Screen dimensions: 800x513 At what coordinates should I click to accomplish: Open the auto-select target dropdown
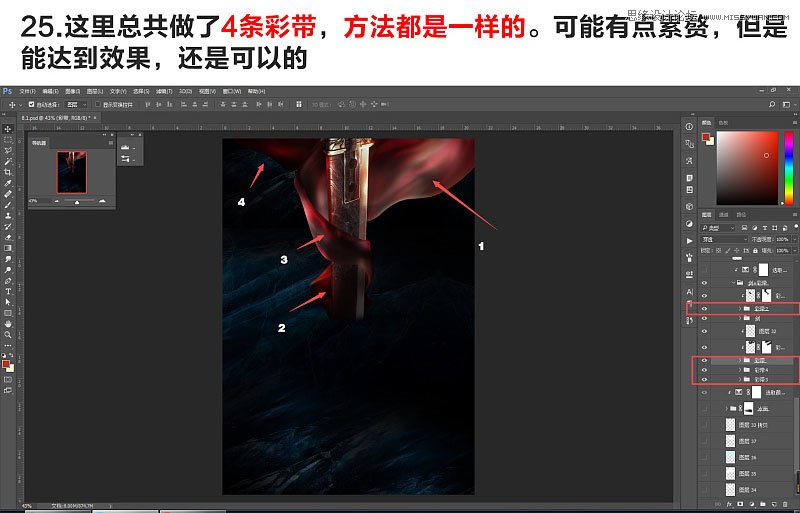[x=78, y=104]
